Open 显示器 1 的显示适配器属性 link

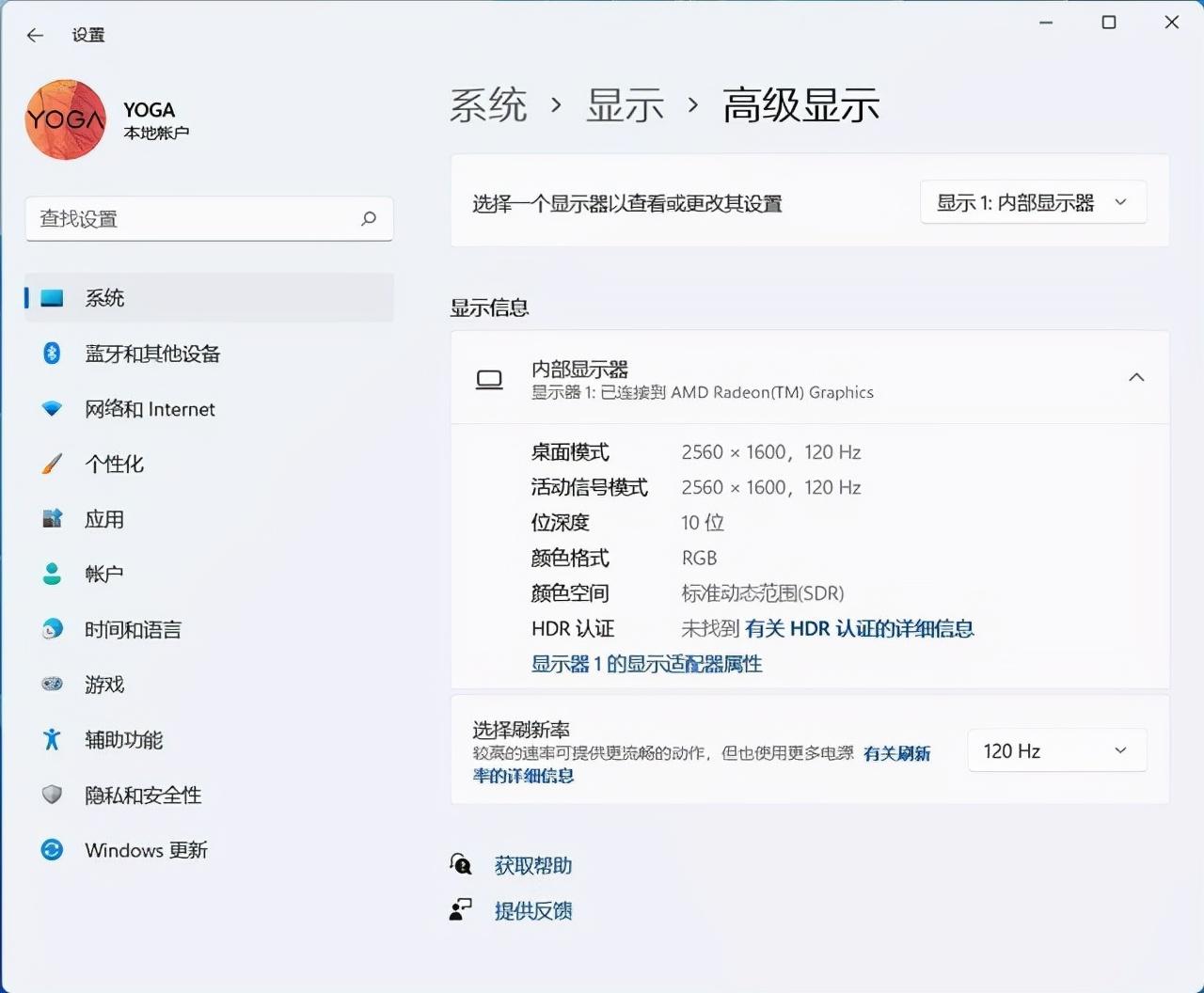pyautogui.click(x=646, y=664)
